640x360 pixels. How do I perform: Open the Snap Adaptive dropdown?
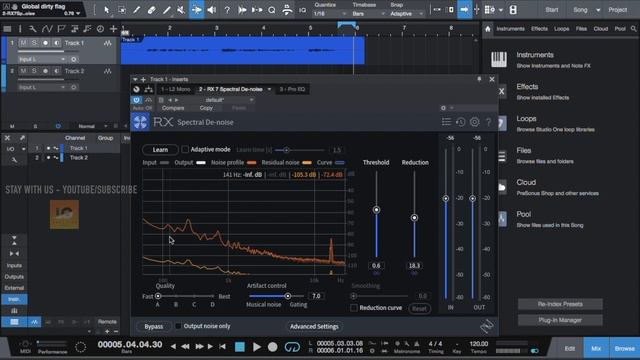[406, 13]
